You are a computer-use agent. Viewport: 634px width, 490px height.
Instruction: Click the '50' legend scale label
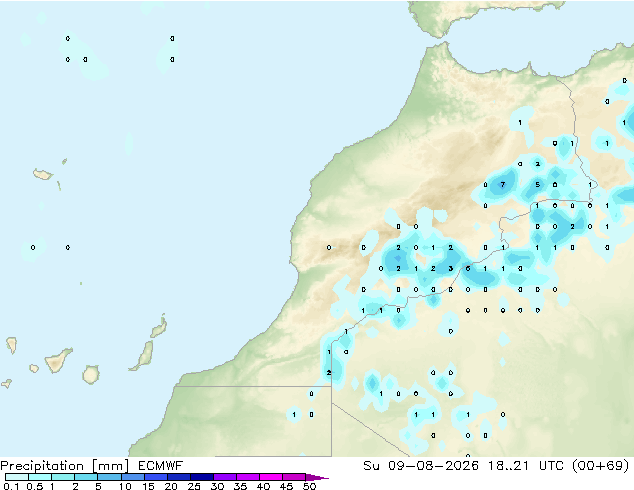click(309, 486)
